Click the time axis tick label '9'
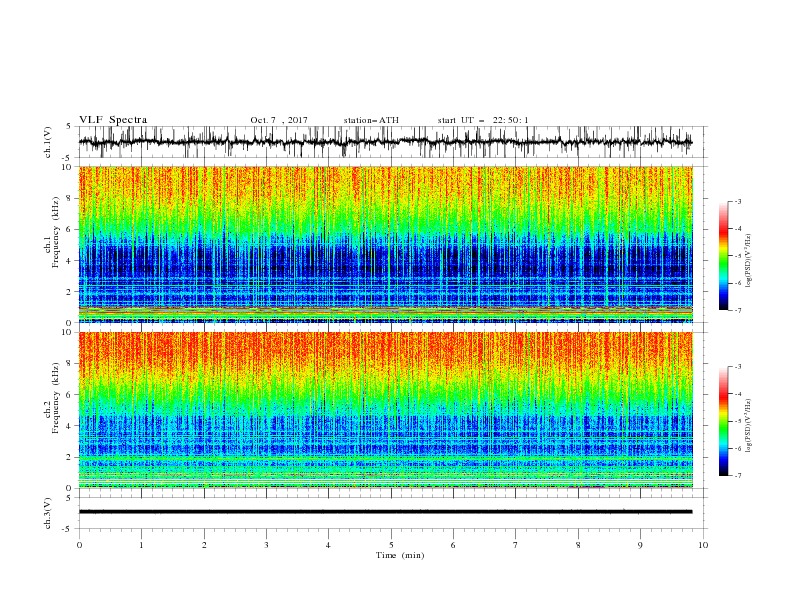This screenshot has height=612, width=792. pos(640,545)
